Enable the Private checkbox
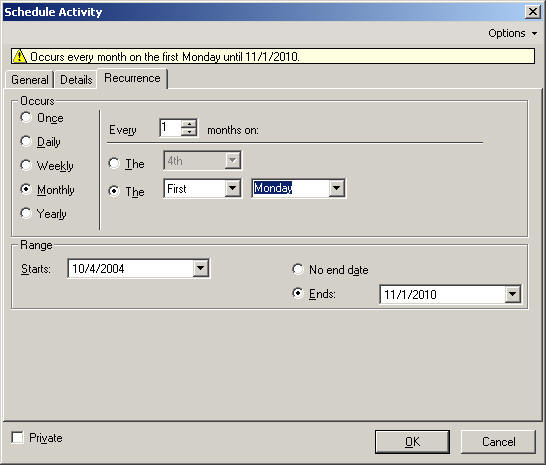Image resolution: width=546 pixels, height=465 pixels. tap(17, 437)
